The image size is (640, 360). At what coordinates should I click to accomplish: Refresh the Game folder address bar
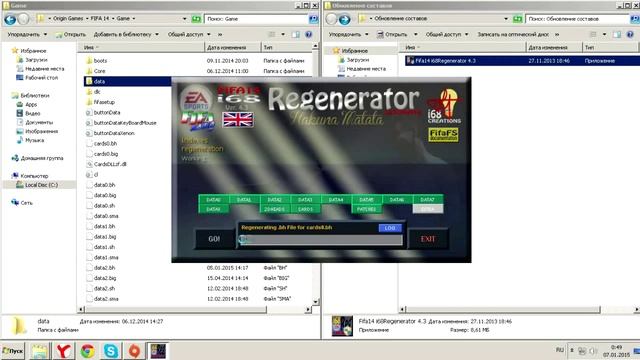click(x=196, y=19)
